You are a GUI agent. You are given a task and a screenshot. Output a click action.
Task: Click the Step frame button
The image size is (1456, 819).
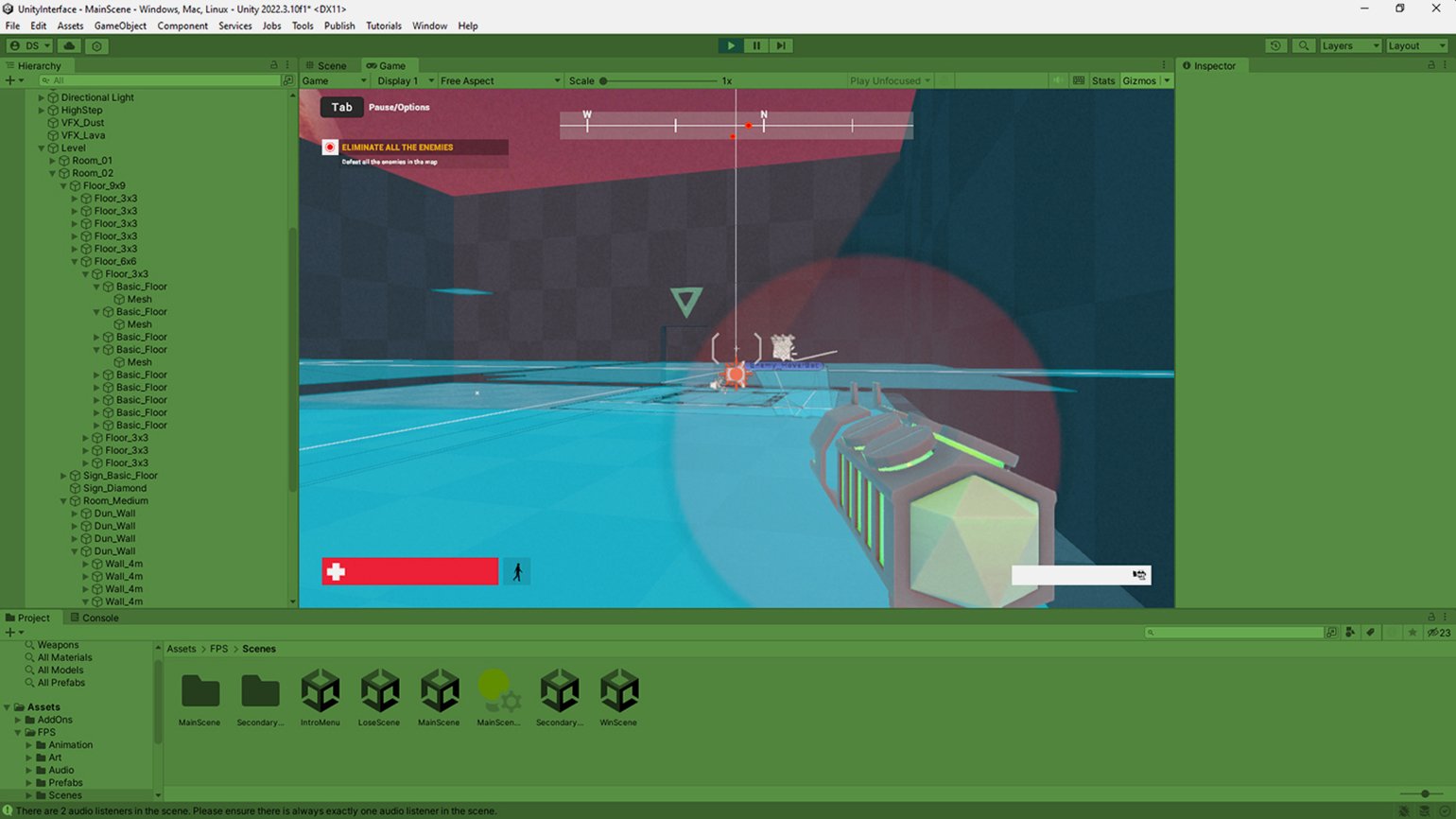click(781, 45)
